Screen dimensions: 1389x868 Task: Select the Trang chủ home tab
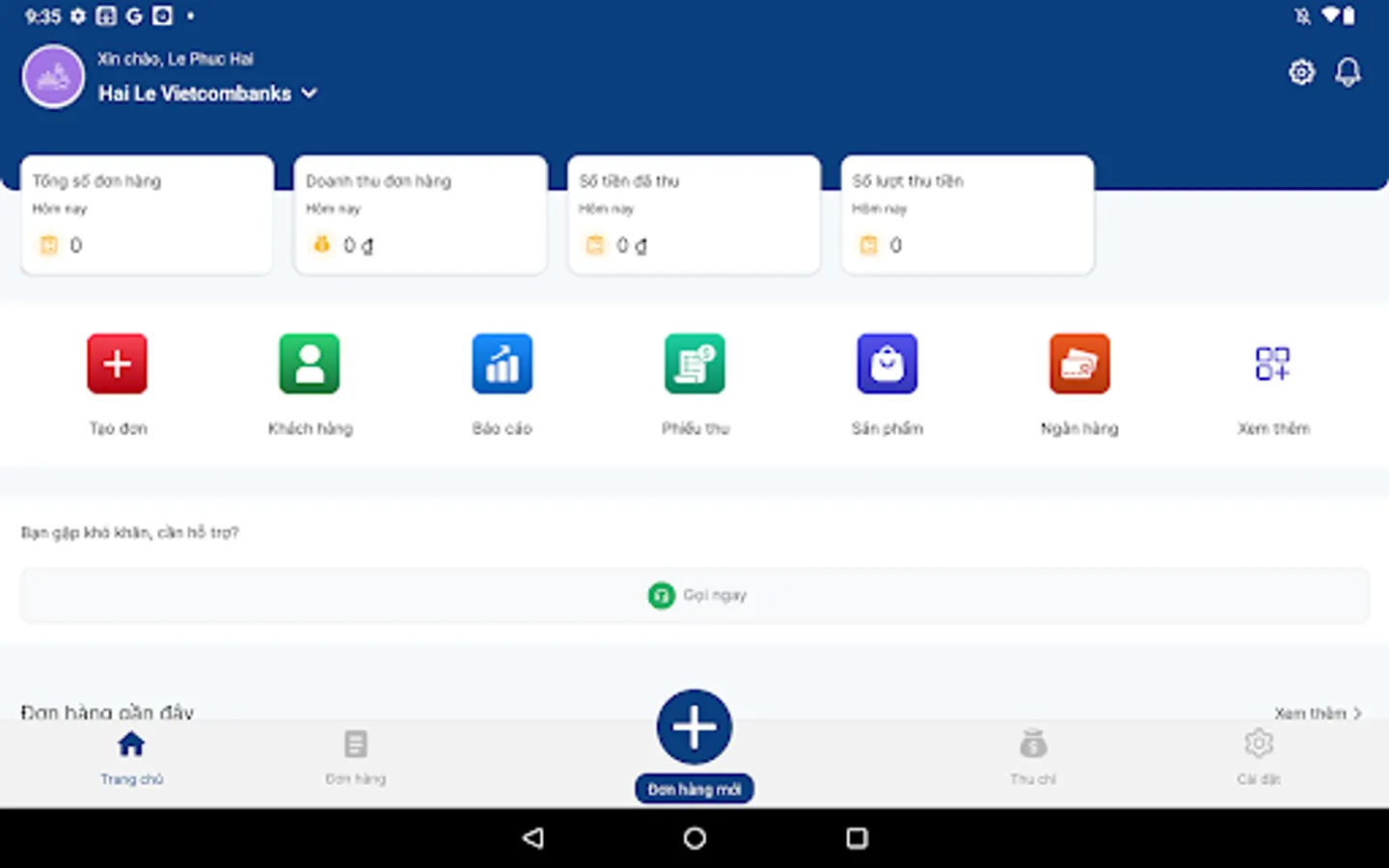[130, 757]
